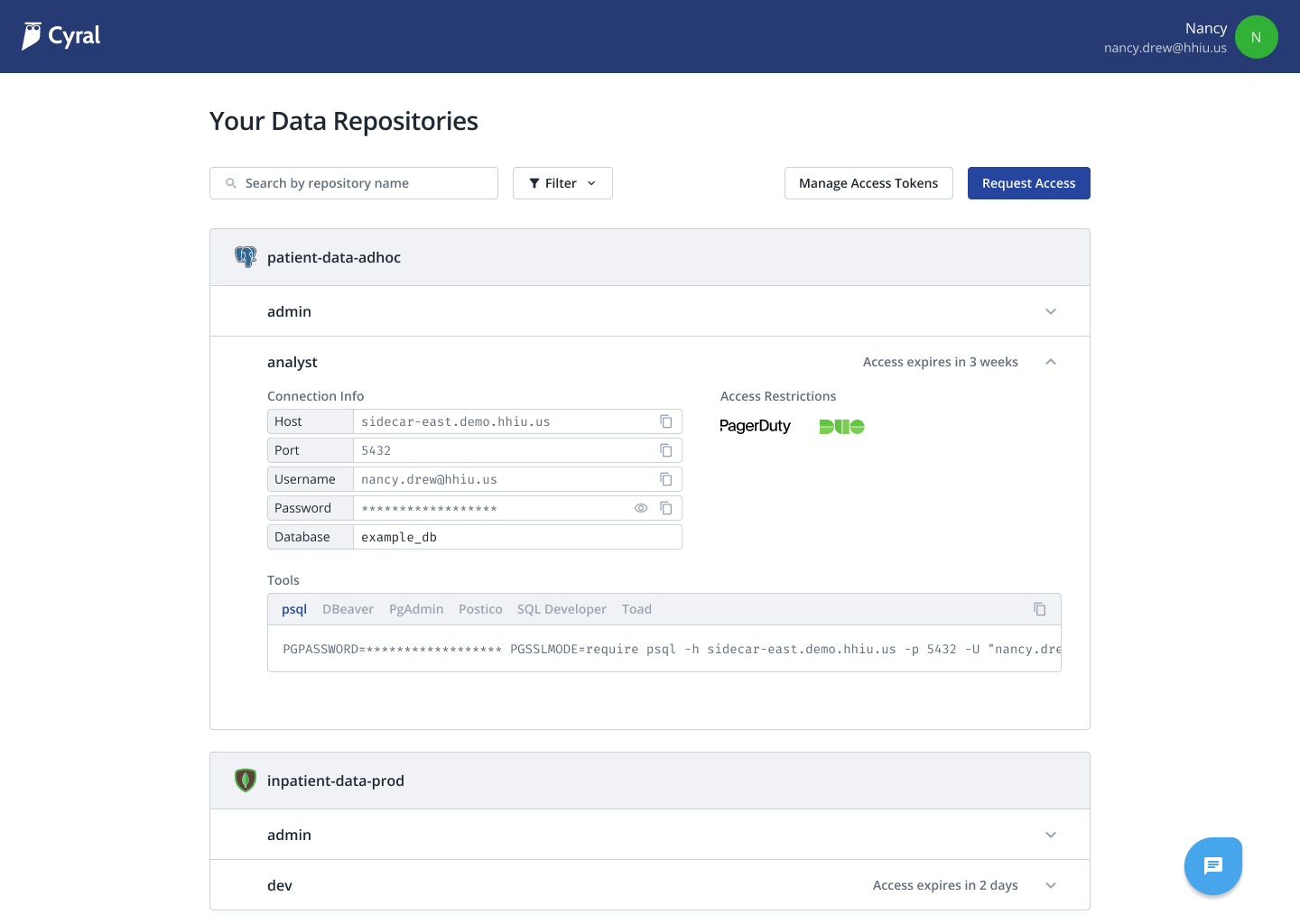Click the Request Access button
The width and height of the screenshot is (1300, 924).
pos(1028,183)
